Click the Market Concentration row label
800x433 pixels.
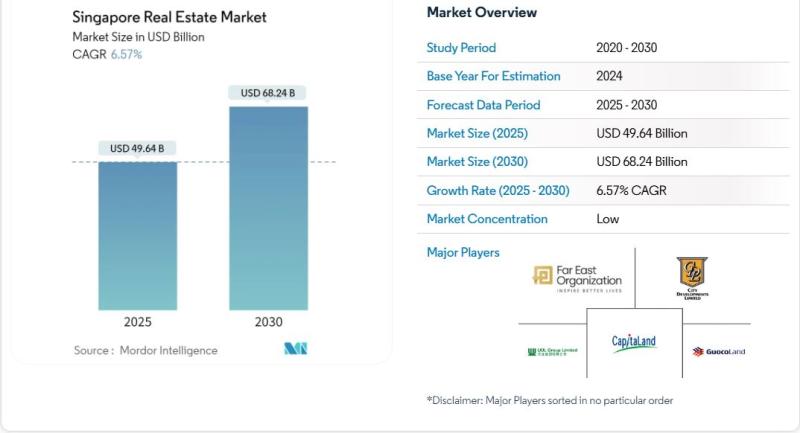tap(487, 219)
